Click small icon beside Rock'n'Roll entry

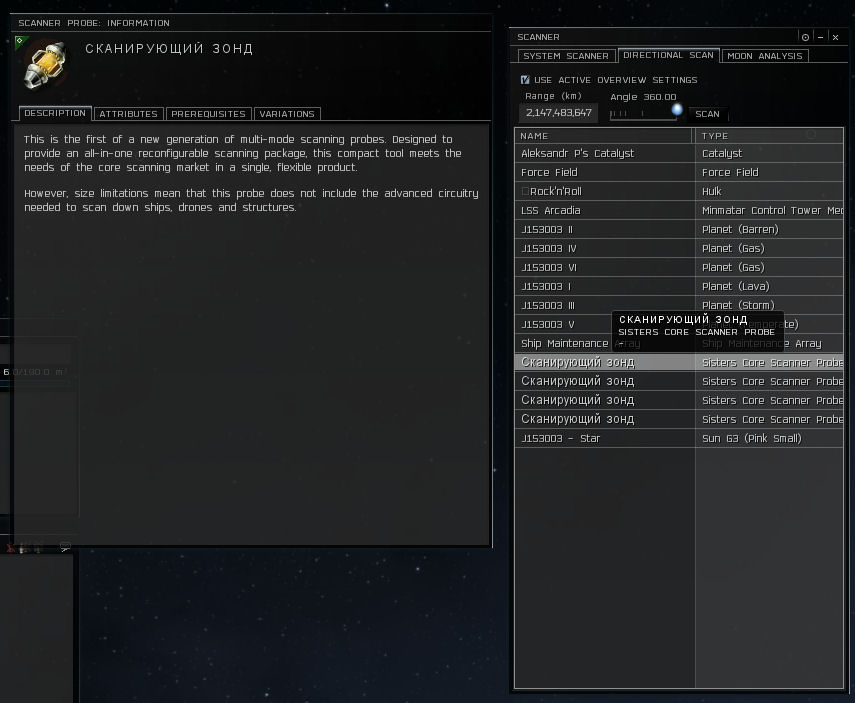(525, 191)
